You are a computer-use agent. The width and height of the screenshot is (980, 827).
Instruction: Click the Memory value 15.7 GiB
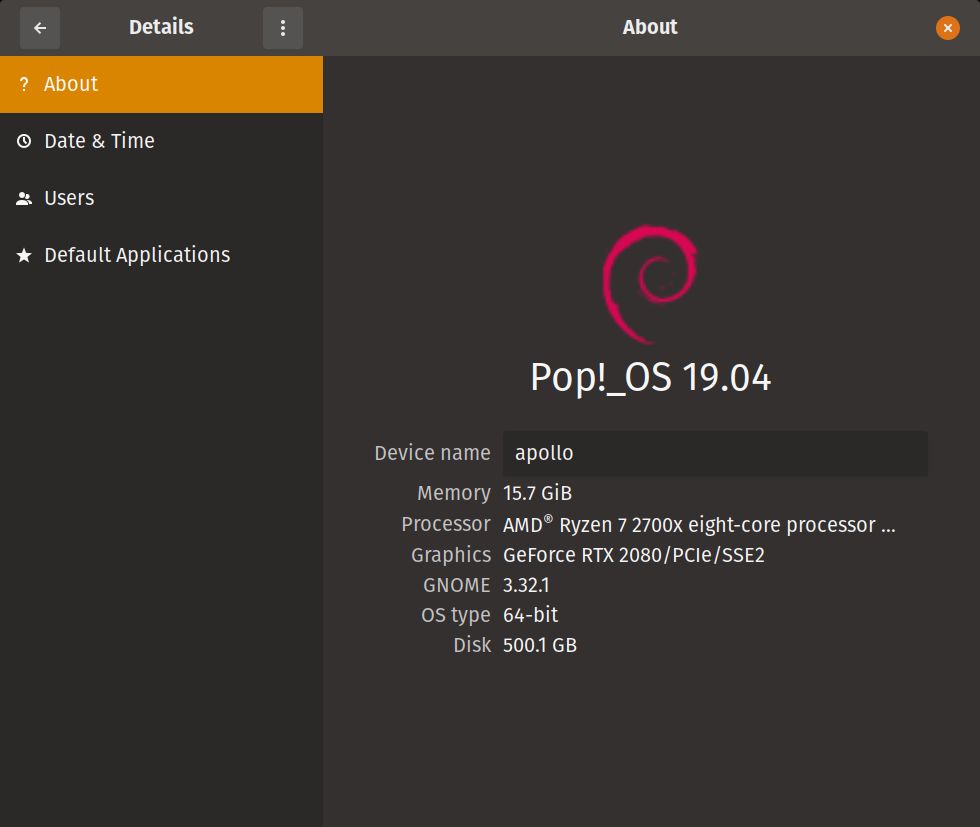click(x=536, y=493)
